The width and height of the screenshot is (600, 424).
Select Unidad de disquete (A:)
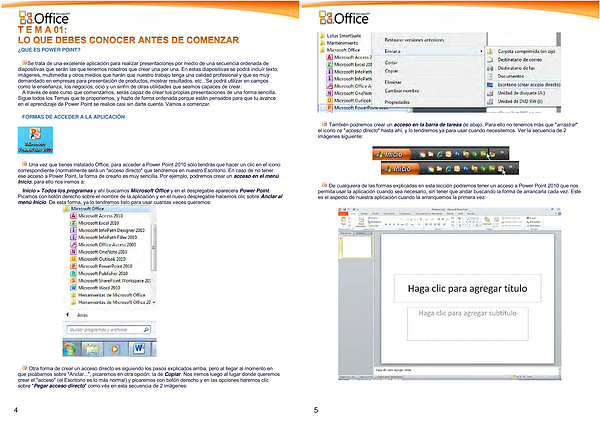pos(516,93)
